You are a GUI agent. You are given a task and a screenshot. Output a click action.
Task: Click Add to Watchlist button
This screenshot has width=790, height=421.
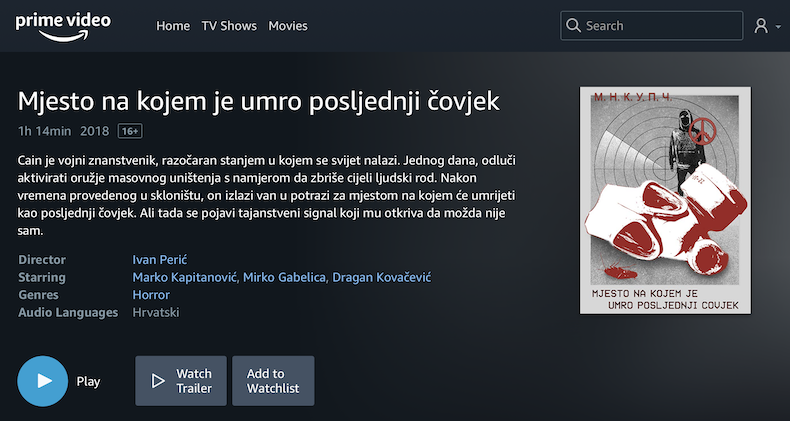[x=273, y=381]
